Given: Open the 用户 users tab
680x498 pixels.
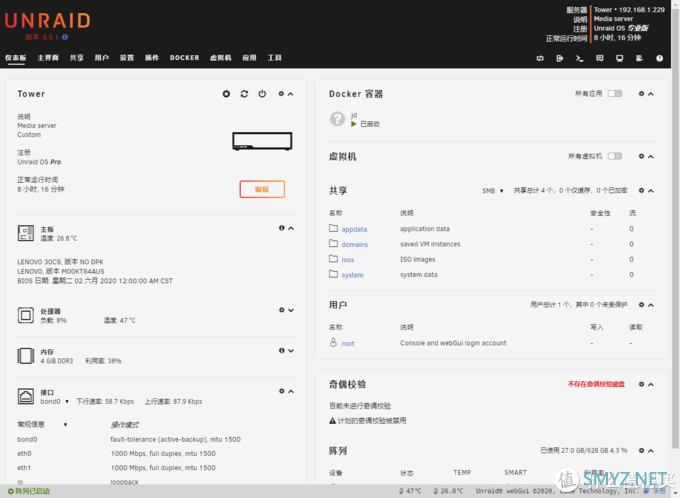Looking at the screenshot, I should click(101, 58).
